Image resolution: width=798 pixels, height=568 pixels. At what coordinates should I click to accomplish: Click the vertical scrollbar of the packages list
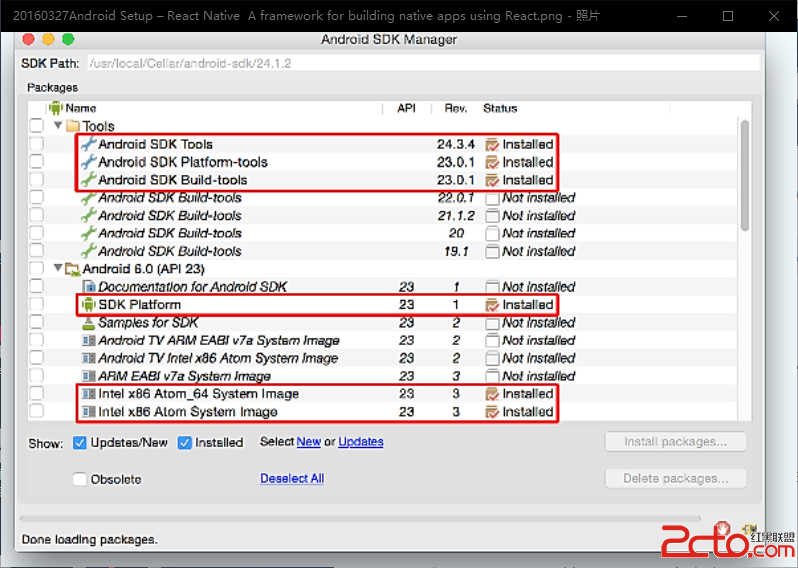[745, 176]
